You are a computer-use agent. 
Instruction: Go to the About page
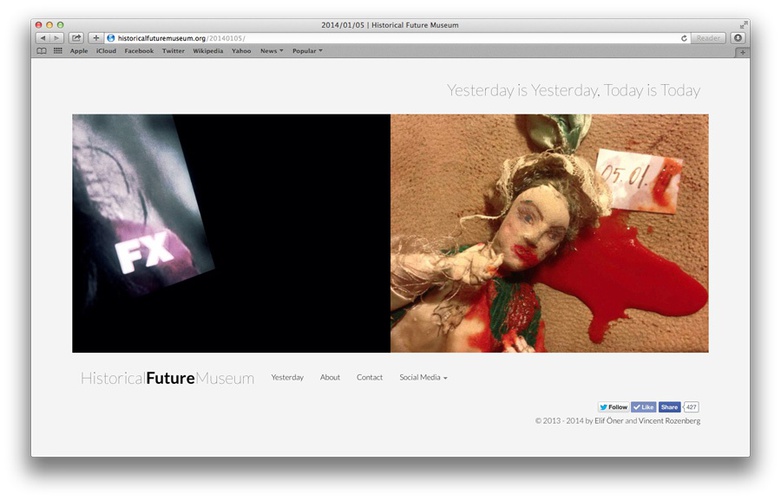click(x=330, y=378)
